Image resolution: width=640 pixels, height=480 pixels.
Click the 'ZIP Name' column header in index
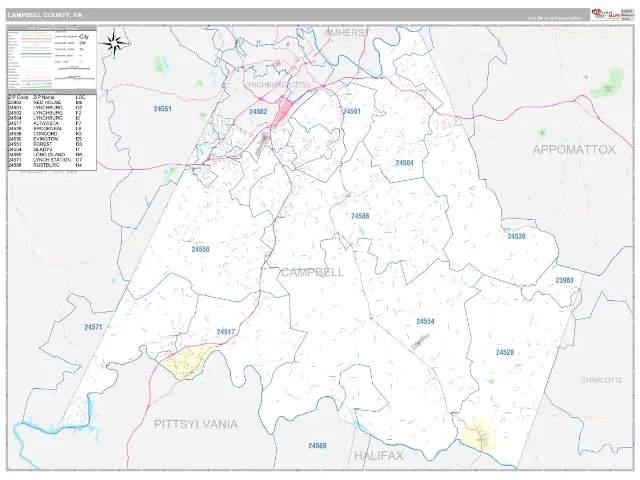(44, 98)
